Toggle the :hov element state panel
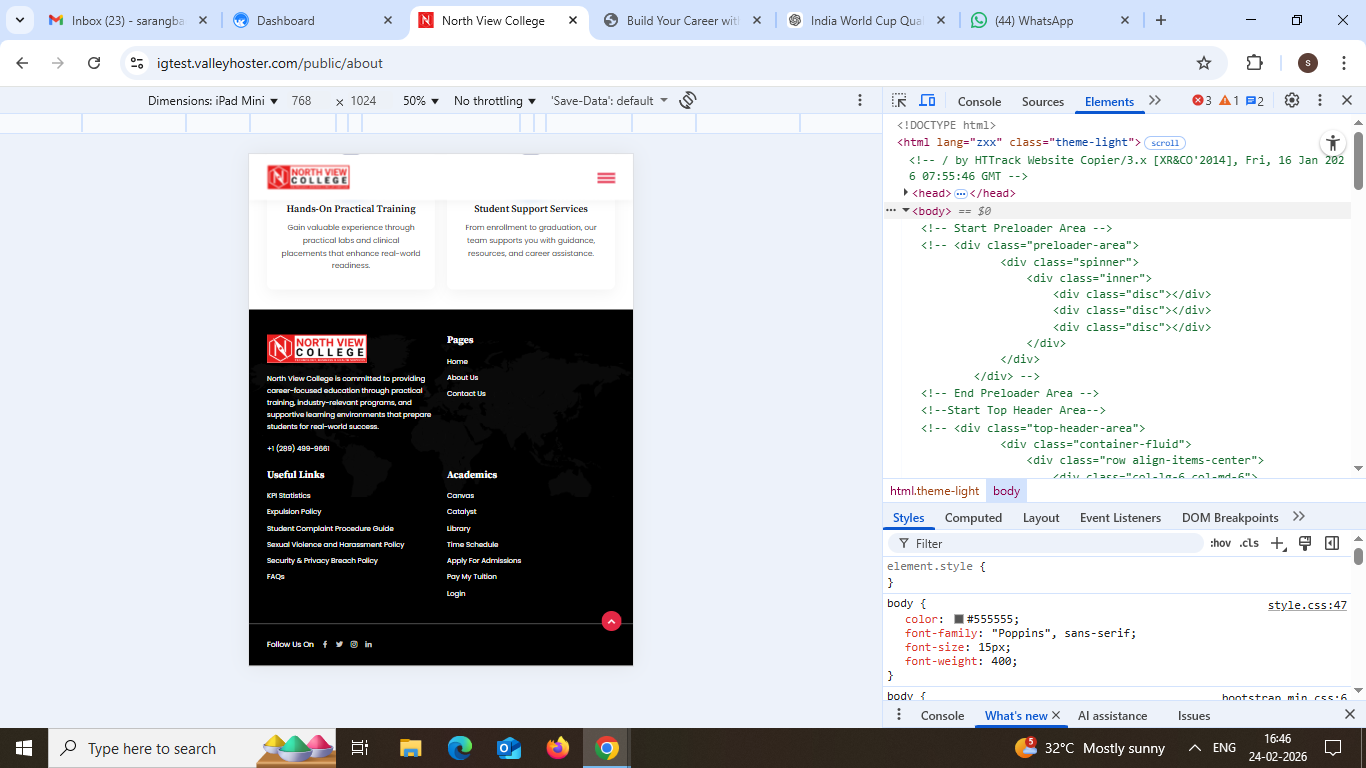 click(x=1220, y=543)
